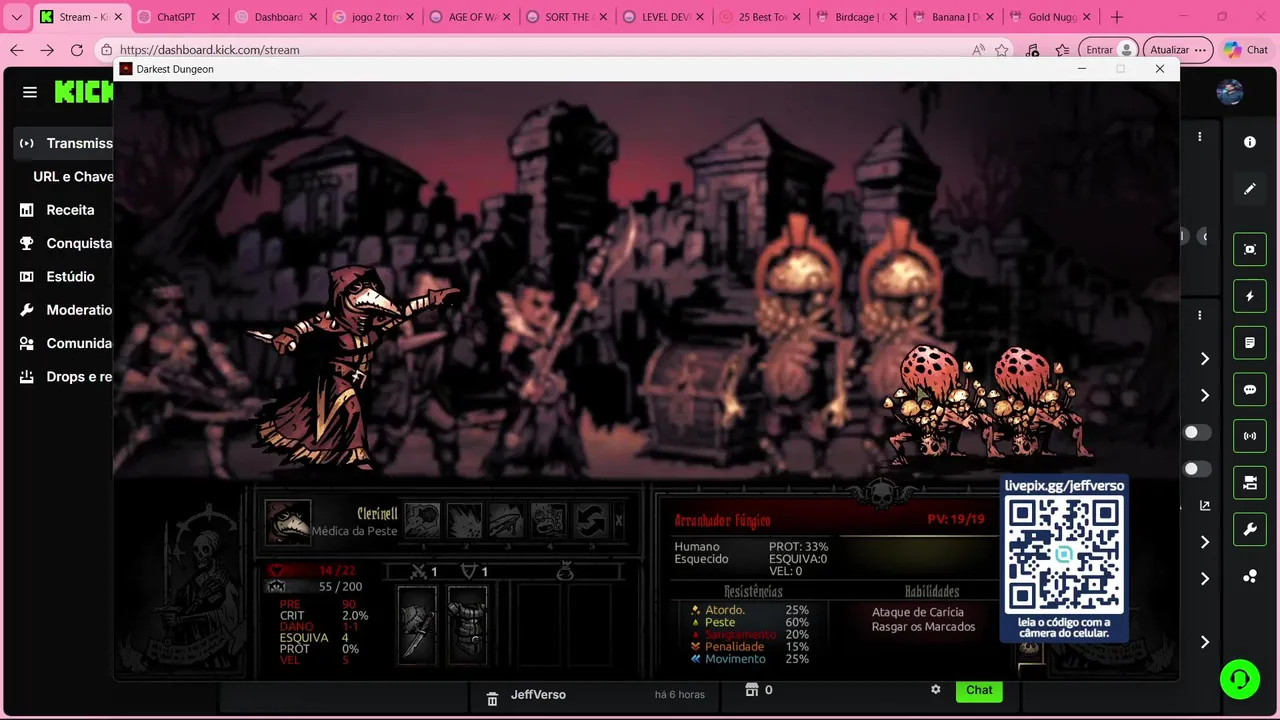Click the broadcast signal icon in right sidebar

pyautogui.click(x=1250, y=436)
